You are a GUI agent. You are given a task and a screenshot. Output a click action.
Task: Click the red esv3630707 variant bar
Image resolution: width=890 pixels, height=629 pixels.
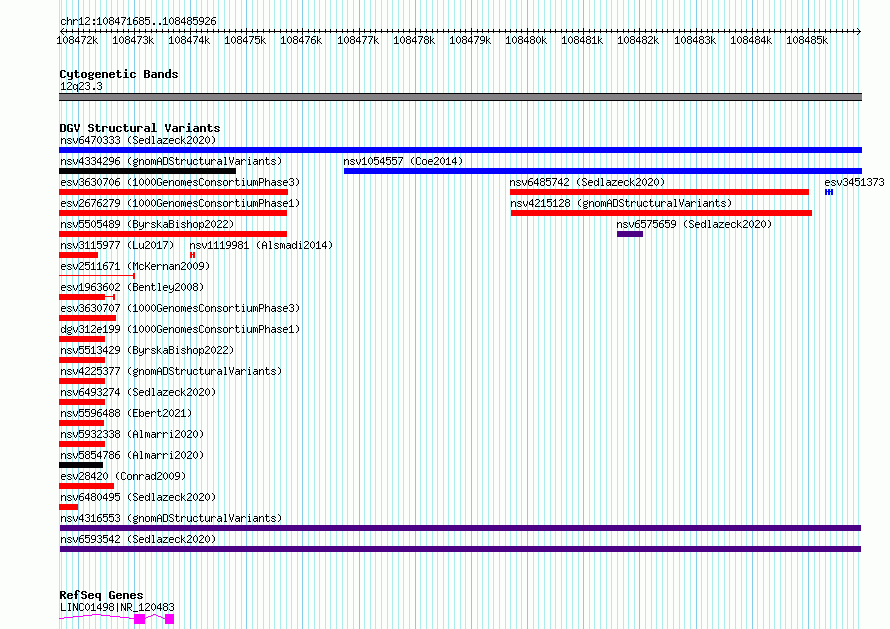pos(87,318)
